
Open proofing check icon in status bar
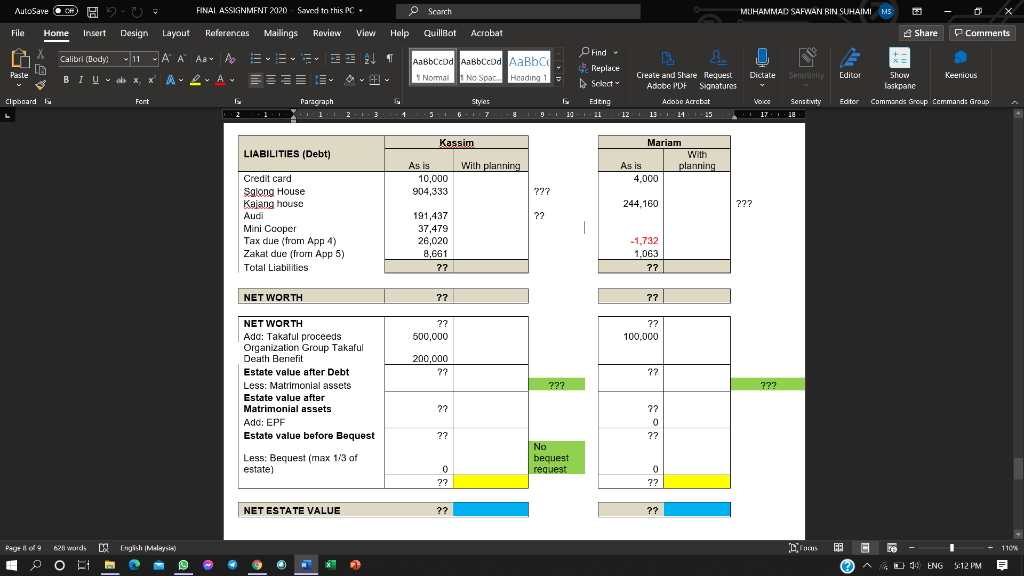(x=103, y=547)
